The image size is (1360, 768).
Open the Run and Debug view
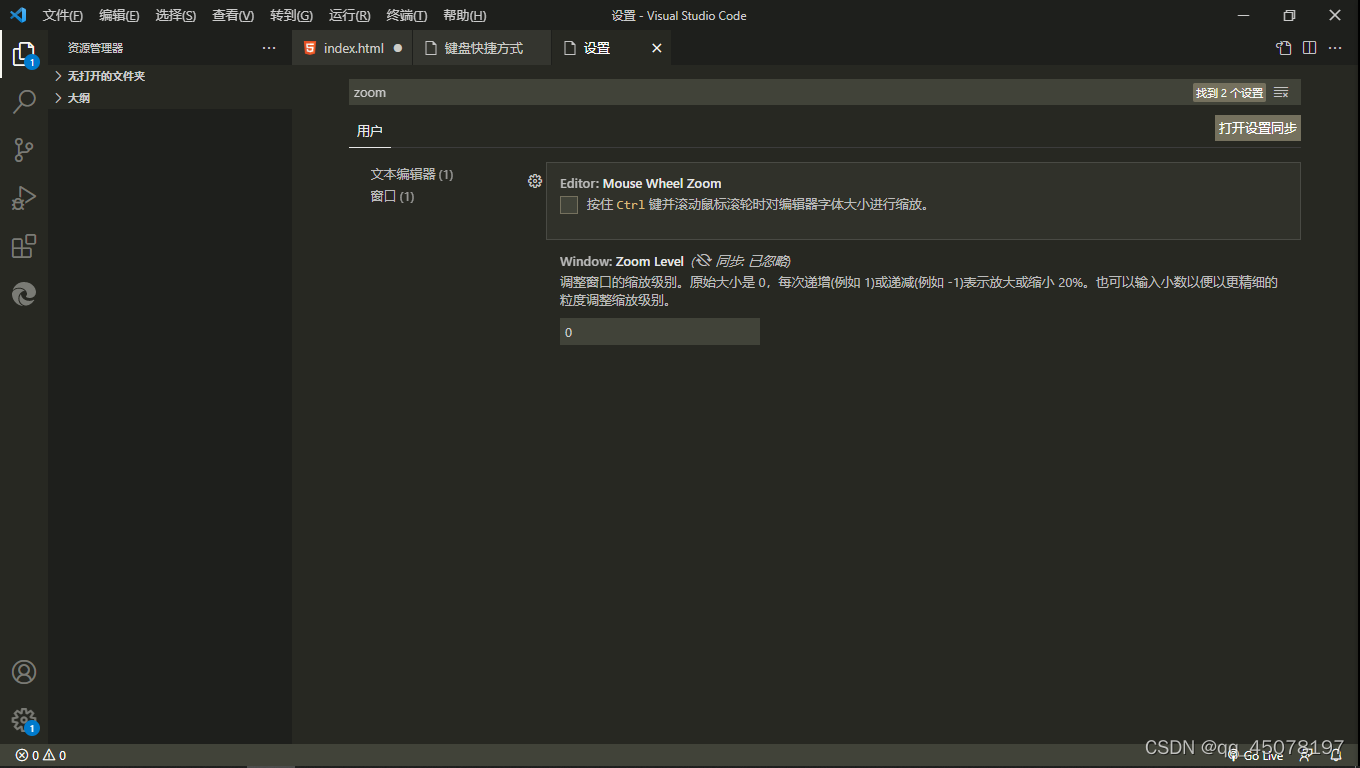click(x=24, y=198)
